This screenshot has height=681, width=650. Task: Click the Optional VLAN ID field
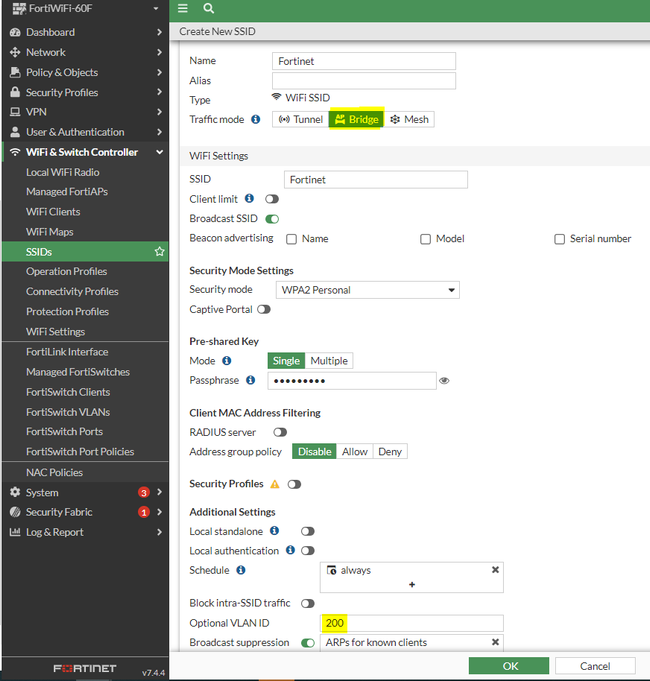412,623
